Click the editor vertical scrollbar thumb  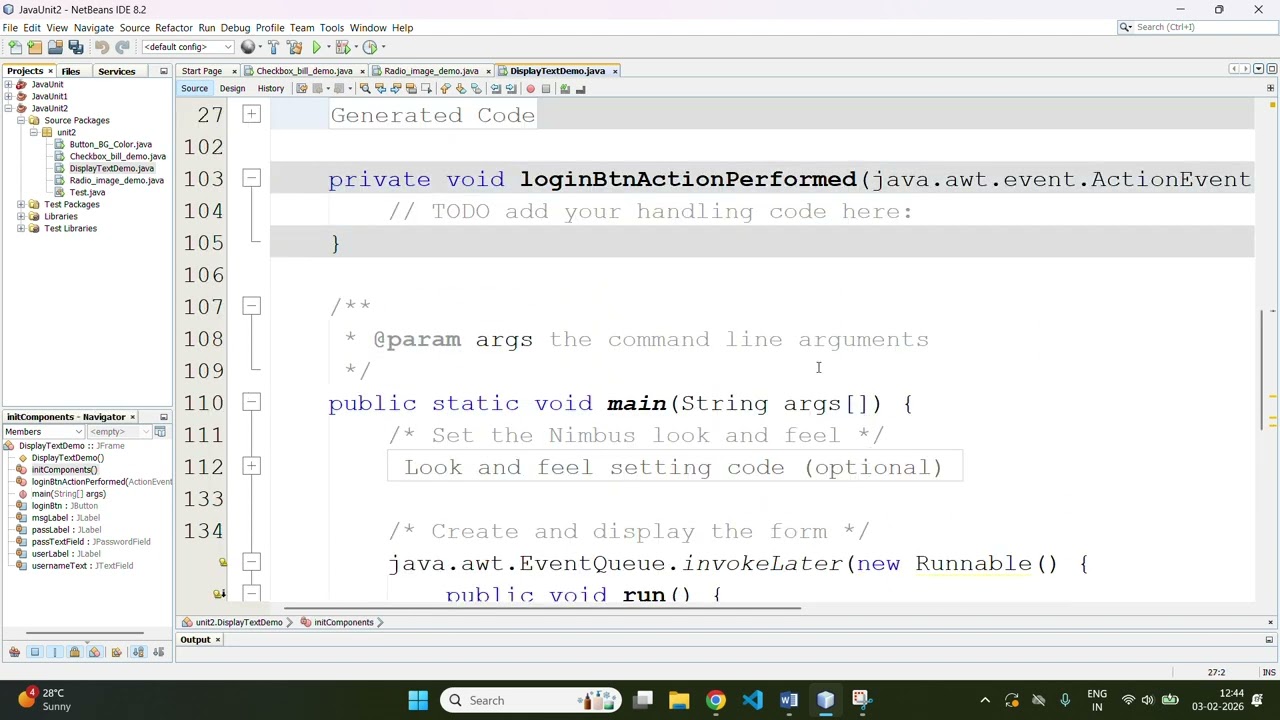pos(1261,370)
